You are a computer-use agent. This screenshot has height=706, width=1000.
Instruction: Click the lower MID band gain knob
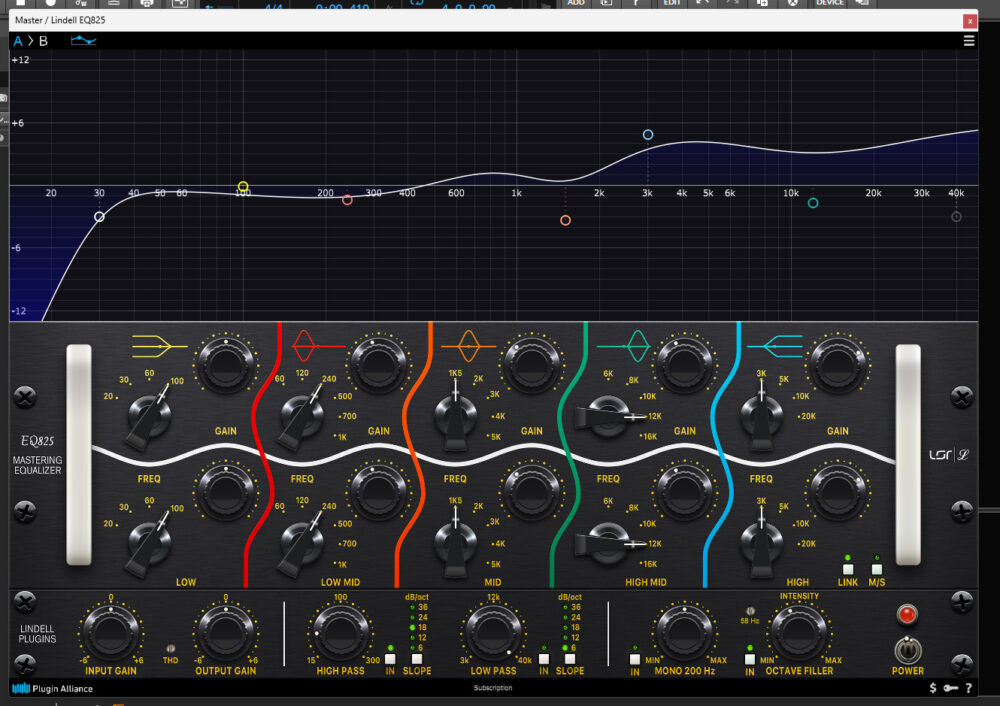point(532,492)
